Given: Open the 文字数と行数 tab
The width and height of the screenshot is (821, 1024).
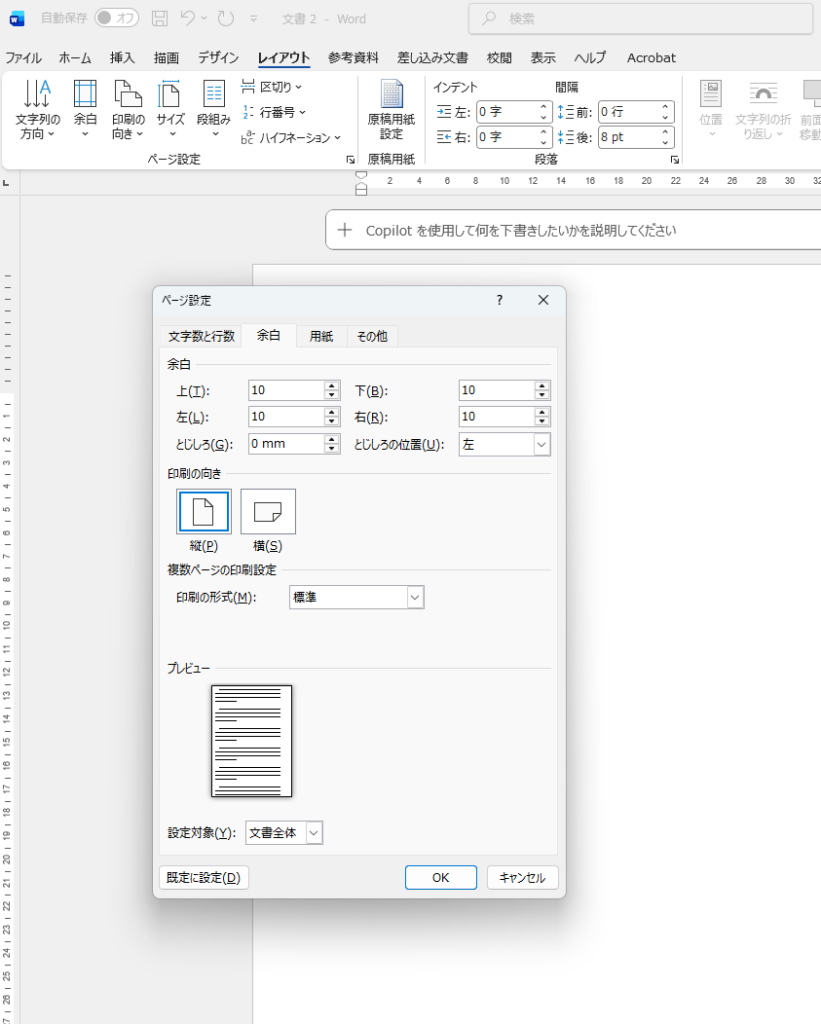Looking at the screenshot, I should click(x=201, y=337).
